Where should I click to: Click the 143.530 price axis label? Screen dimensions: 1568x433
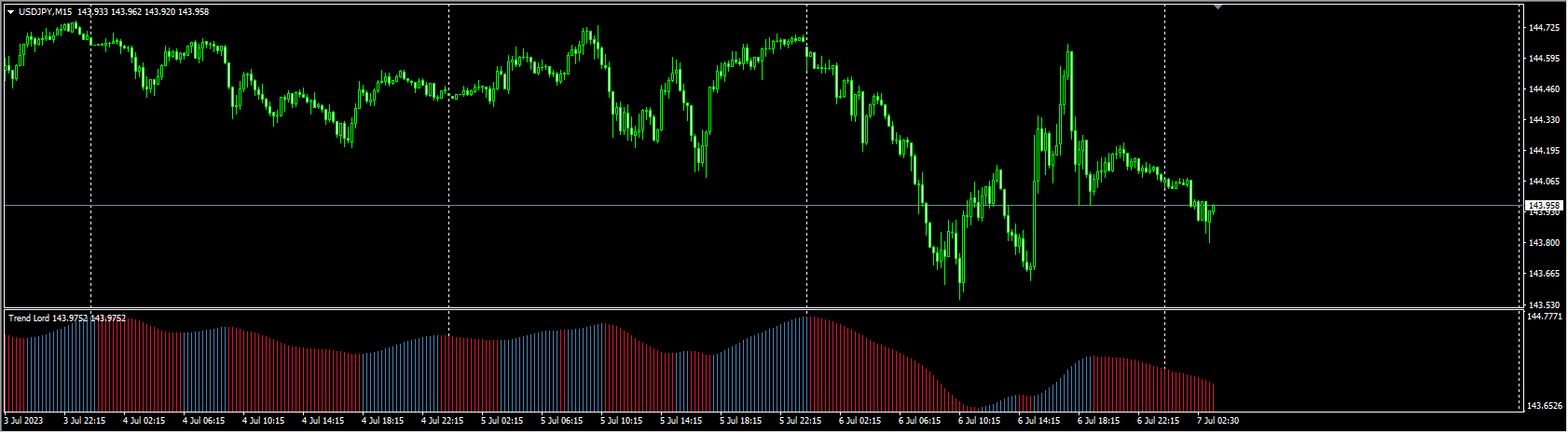1544,304
